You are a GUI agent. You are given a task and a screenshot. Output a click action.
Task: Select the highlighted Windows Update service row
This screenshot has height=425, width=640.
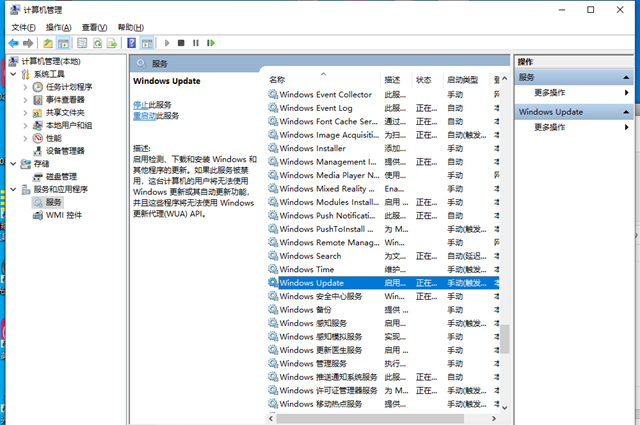point(383,283)
